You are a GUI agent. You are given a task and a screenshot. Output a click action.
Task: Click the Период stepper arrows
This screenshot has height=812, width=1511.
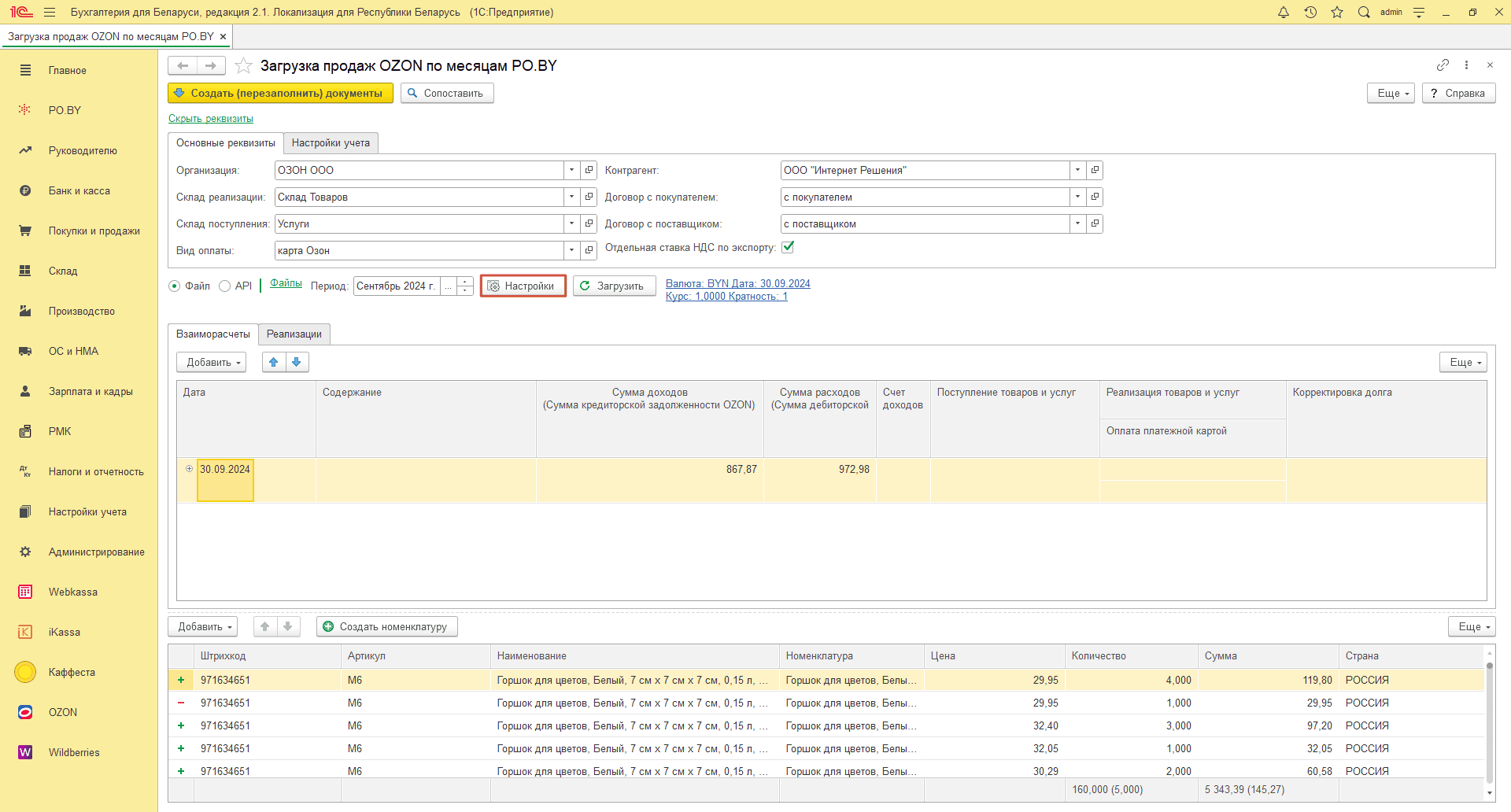(465, 286)
